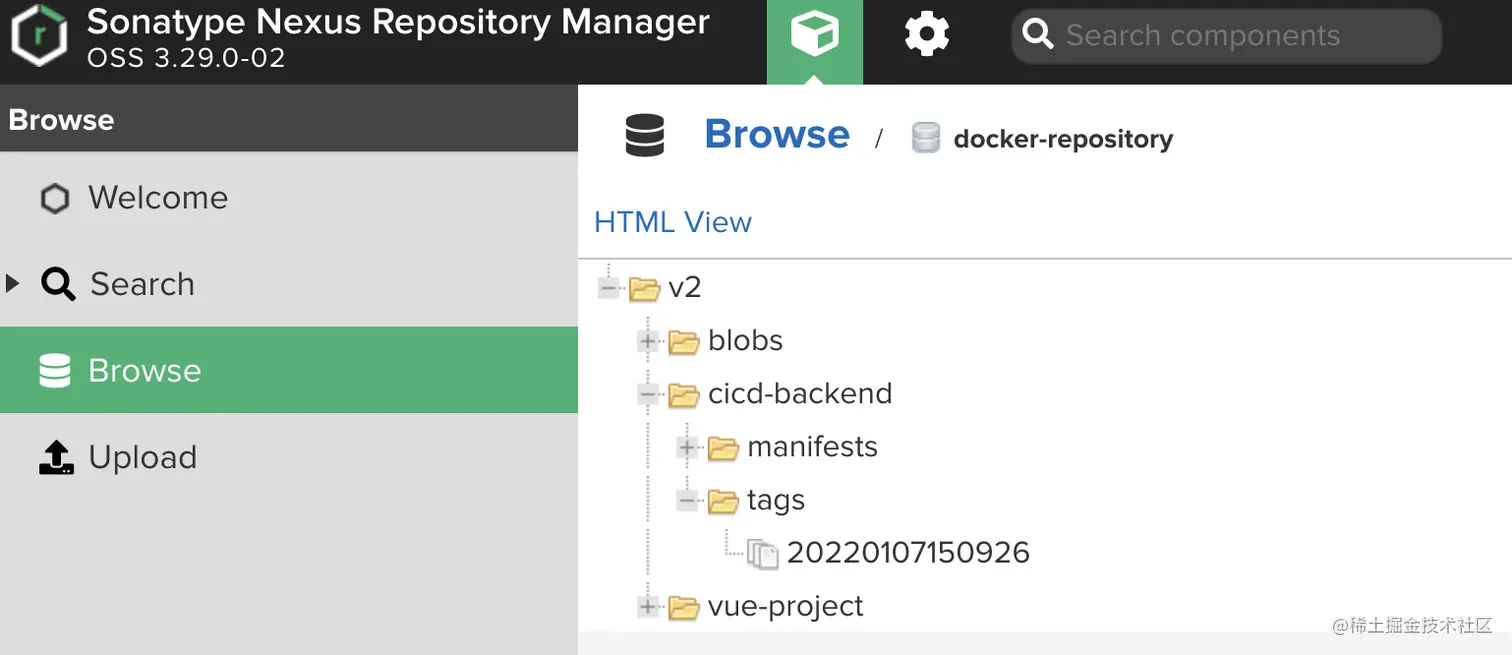Open the HTML View link
The width and height of the screenshot is (1512, 655).
click(x=673, y=222)
